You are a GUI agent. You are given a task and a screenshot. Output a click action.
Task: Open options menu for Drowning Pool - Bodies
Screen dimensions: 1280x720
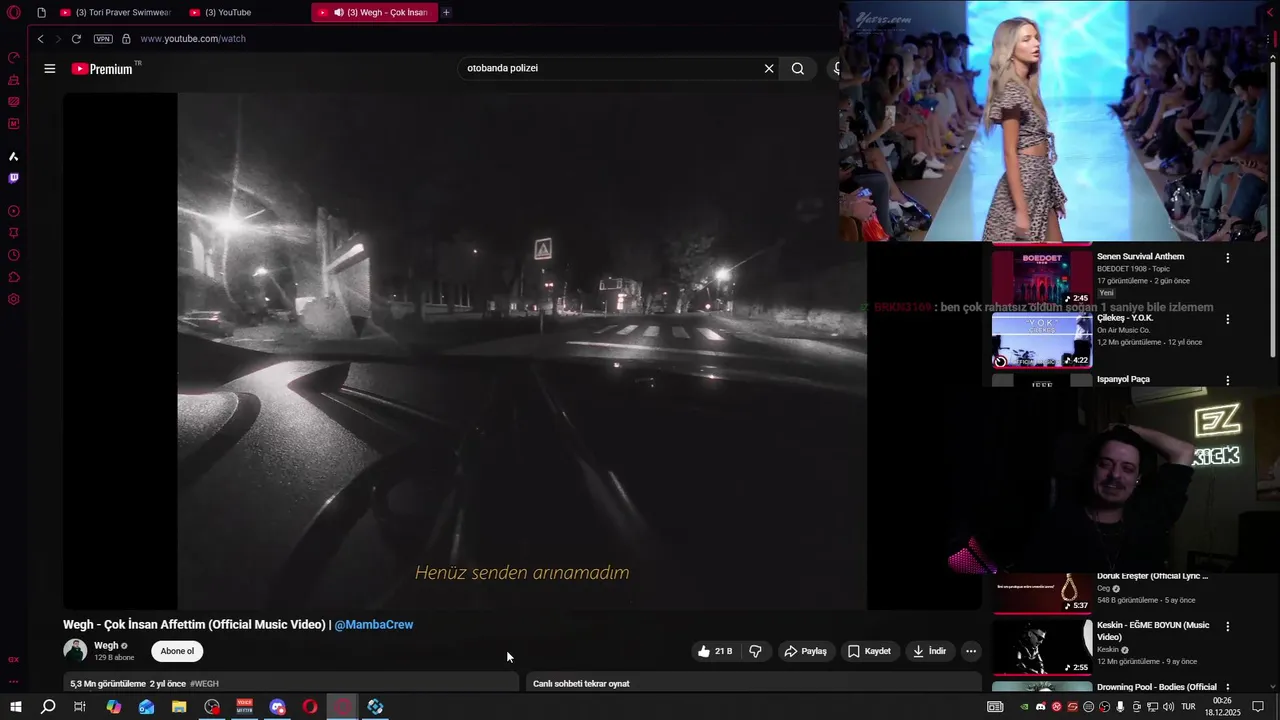[x=1228, y=689]
